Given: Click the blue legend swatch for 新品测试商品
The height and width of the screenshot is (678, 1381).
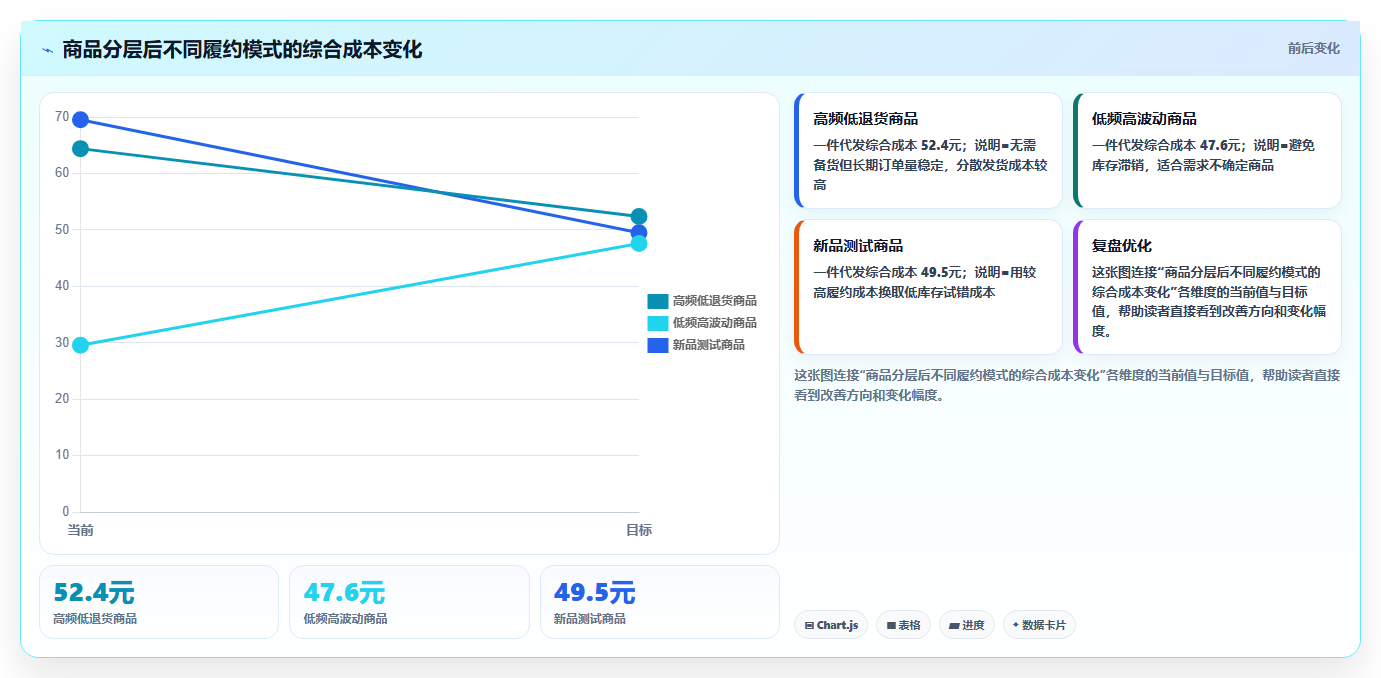Looking at the screenshot, I should coord(657,345).
